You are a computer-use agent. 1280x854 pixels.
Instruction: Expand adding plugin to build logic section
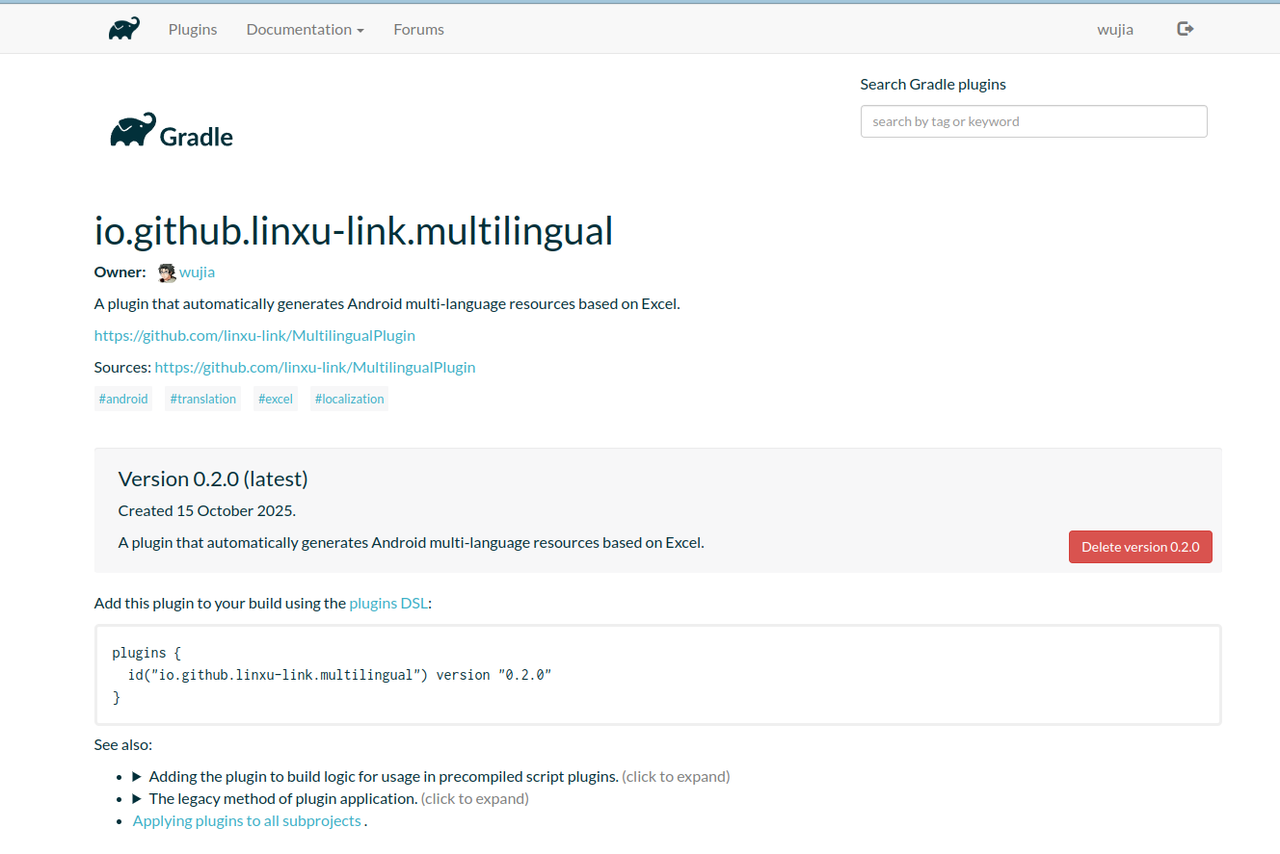(431, 776)
